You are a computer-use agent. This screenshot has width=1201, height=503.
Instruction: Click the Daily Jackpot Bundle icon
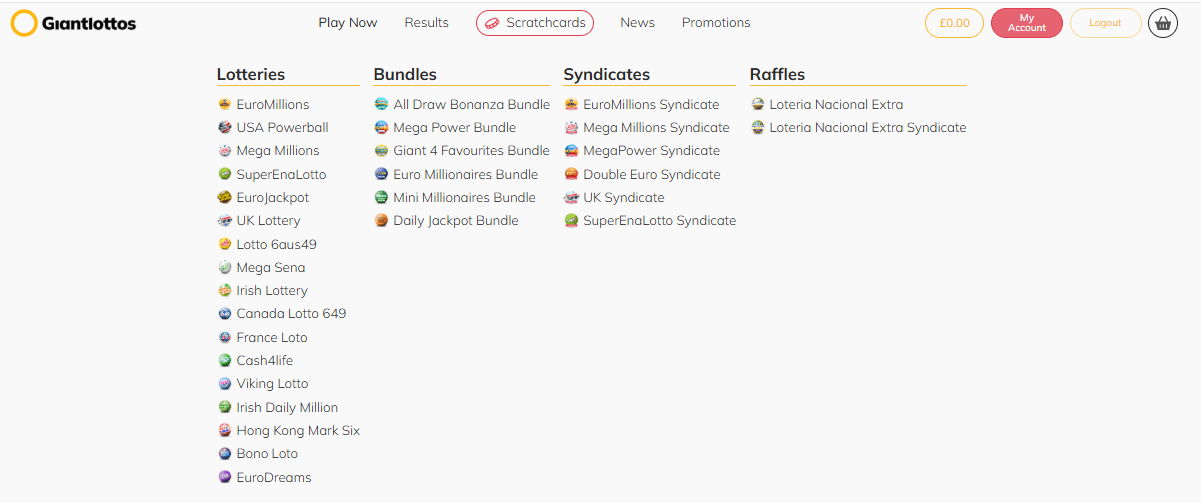(381, 220)
